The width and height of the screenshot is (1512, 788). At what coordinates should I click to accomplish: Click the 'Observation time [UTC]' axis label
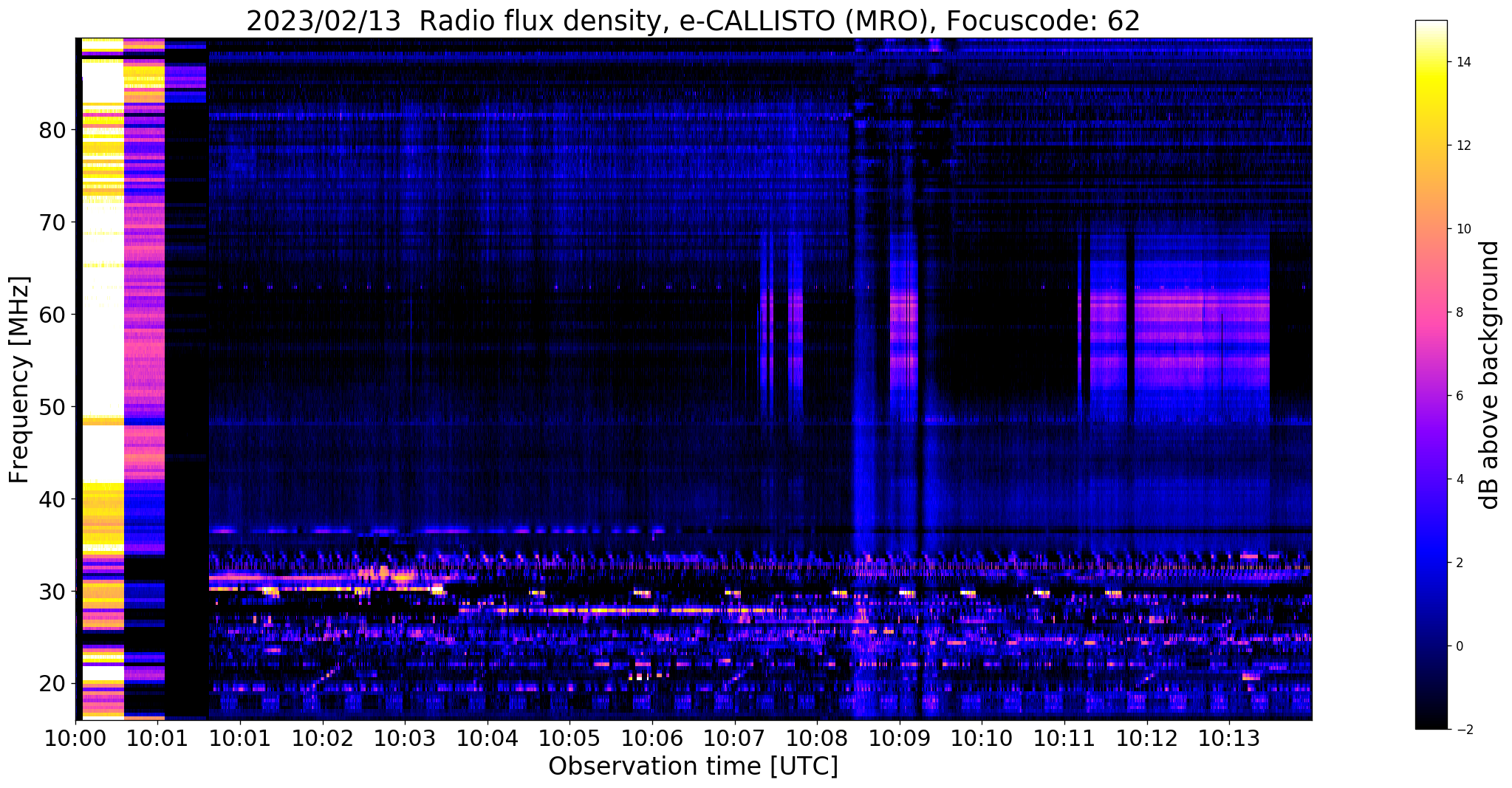tap(693, 766)
